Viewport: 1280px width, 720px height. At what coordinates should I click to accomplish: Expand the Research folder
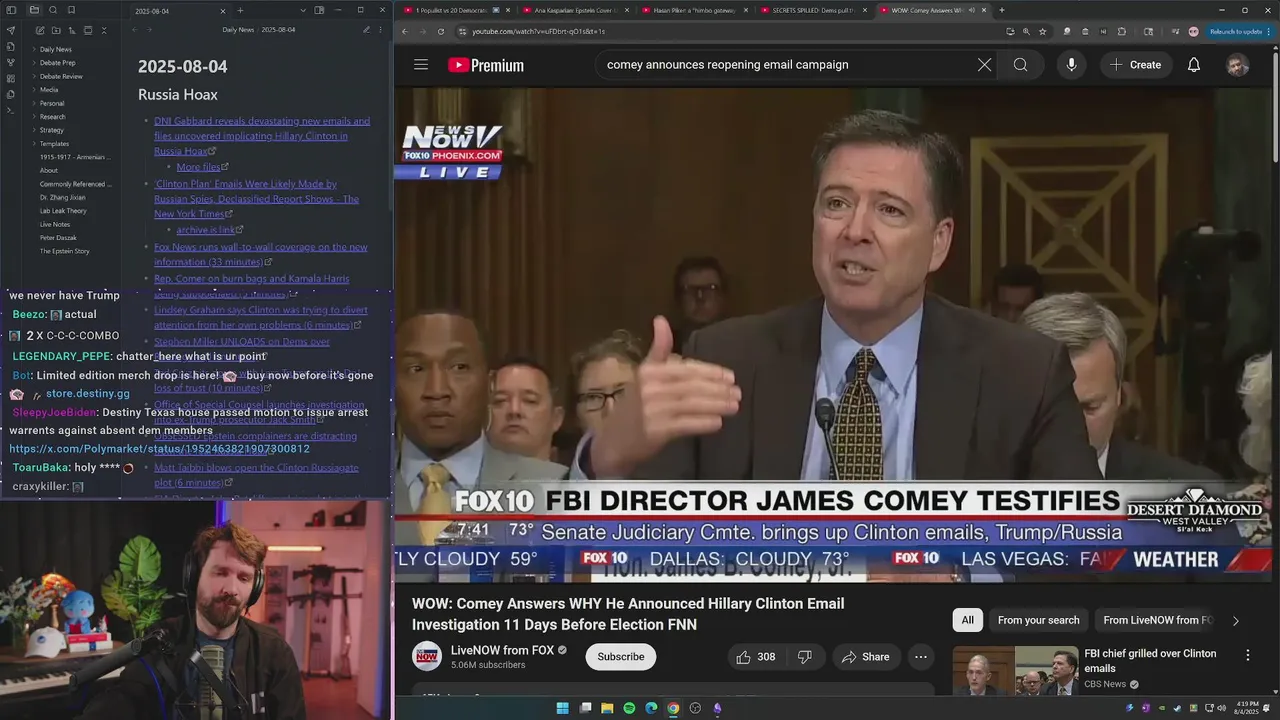52,117
